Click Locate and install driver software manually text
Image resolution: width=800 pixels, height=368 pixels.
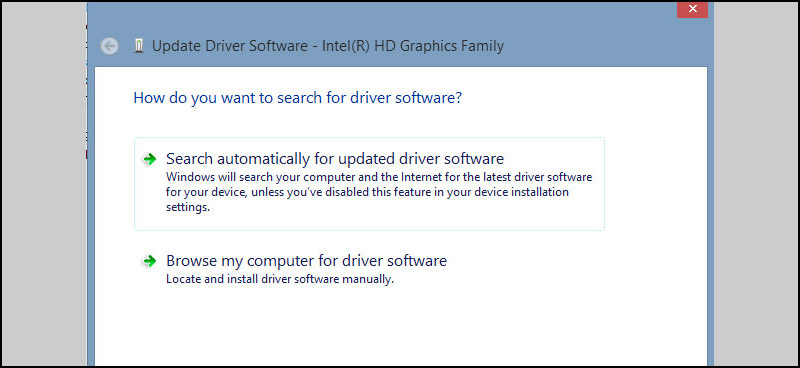(280, 280)
